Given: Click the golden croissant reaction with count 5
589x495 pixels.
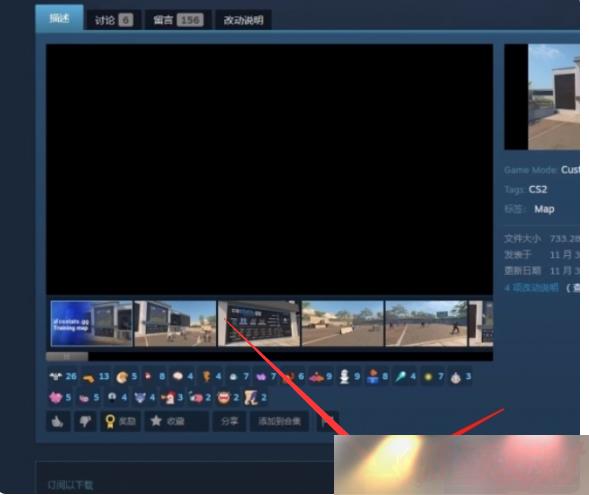Looking at the screenshot, I should pyautogui.click(x=126, y=377).
